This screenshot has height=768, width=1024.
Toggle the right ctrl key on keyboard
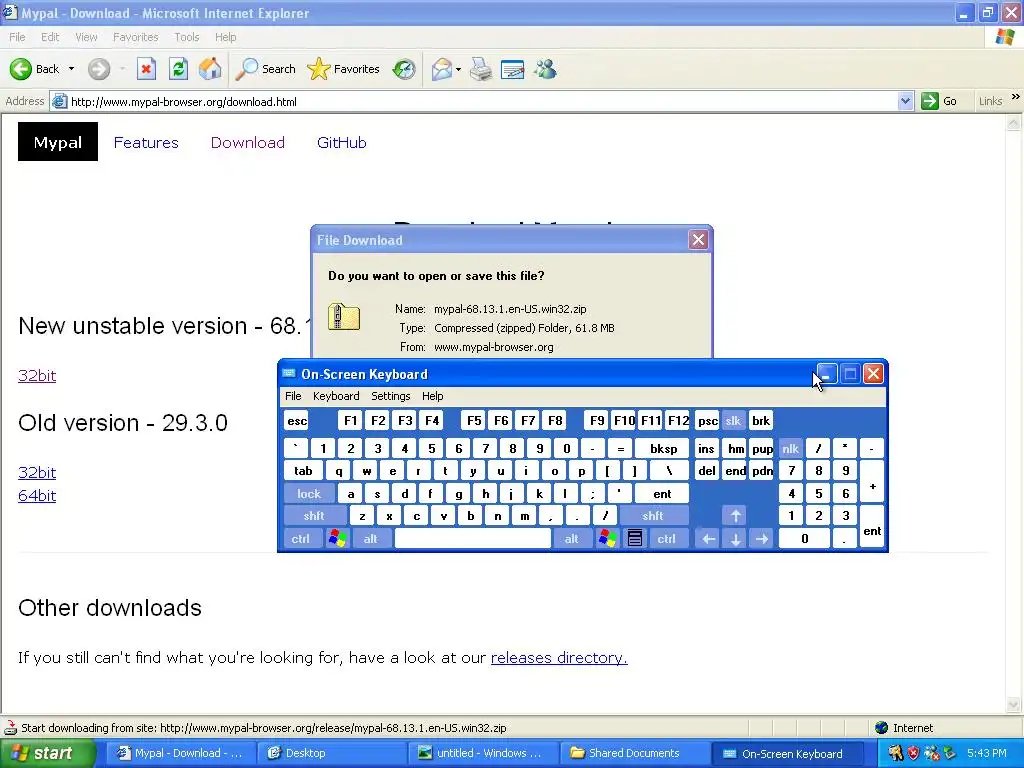667,539
